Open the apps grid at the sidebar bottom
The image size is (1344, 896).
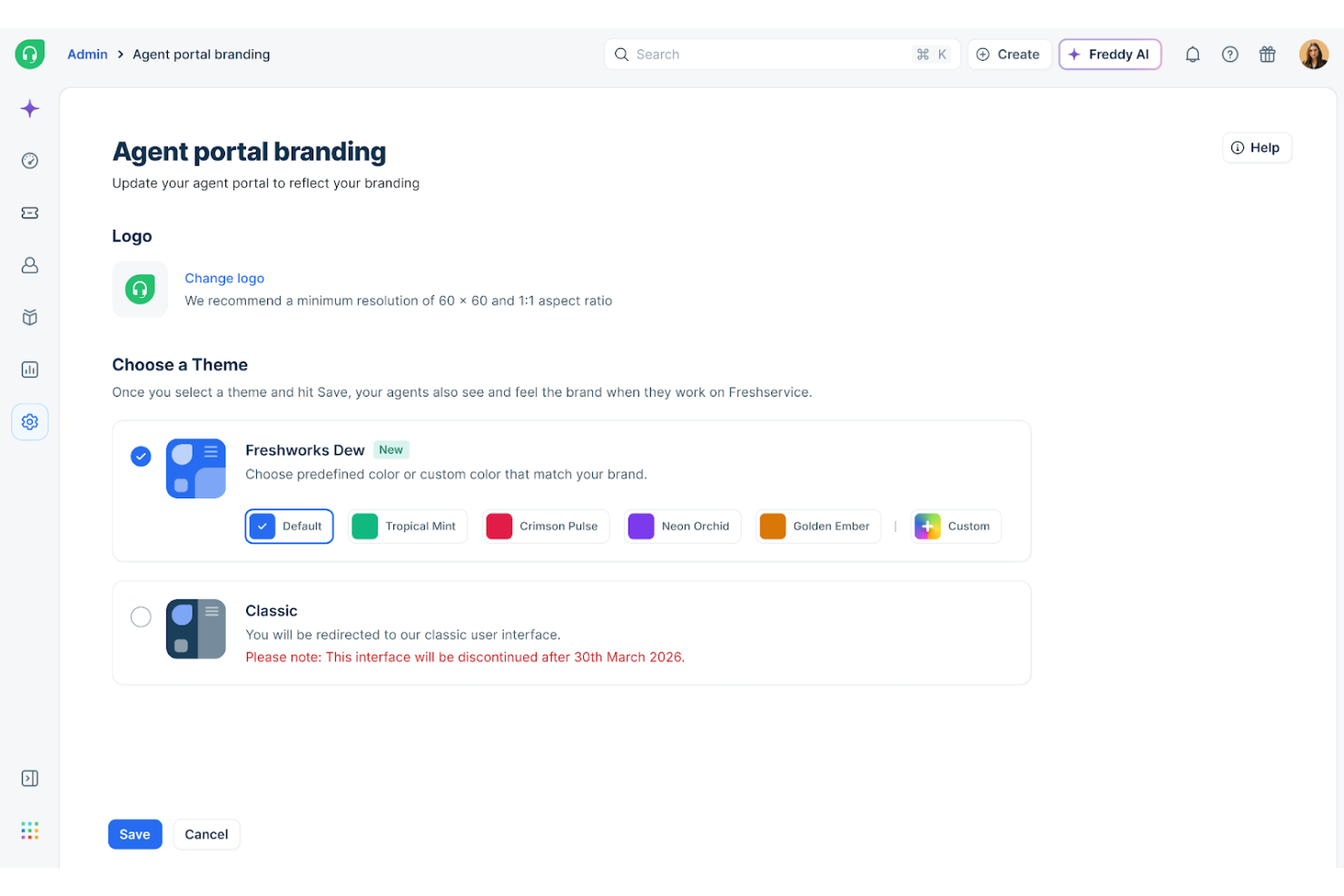pos(30,830)
